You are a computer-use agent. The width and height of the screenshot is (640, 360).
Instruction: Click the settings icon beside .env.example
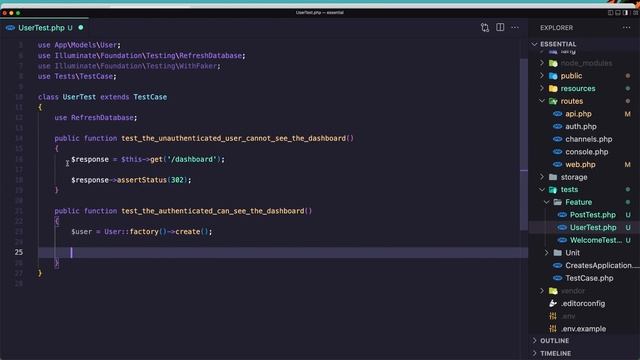pos(553,329)
